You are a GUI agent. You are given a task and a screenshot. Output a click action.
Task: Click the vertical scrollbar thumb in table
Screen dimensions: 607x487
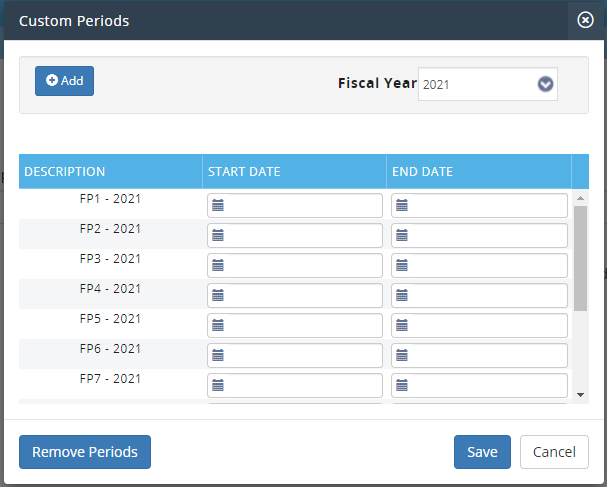click(x=581, y=258)
